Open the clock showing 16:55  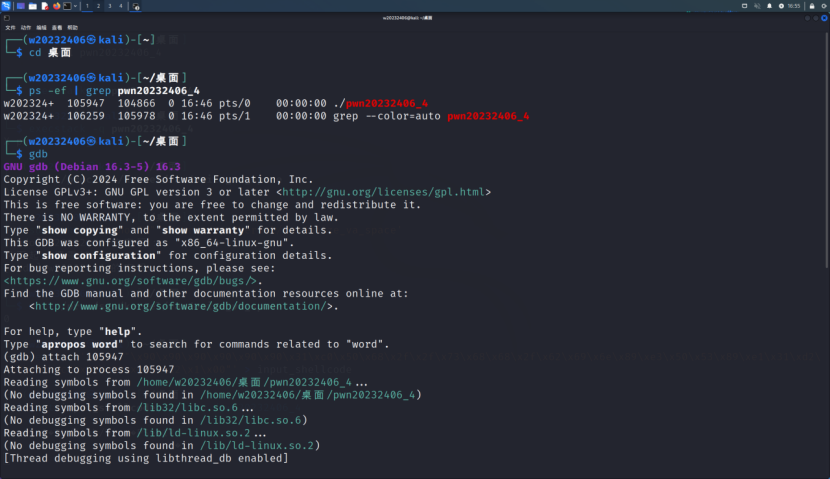(x=793, y=6)
